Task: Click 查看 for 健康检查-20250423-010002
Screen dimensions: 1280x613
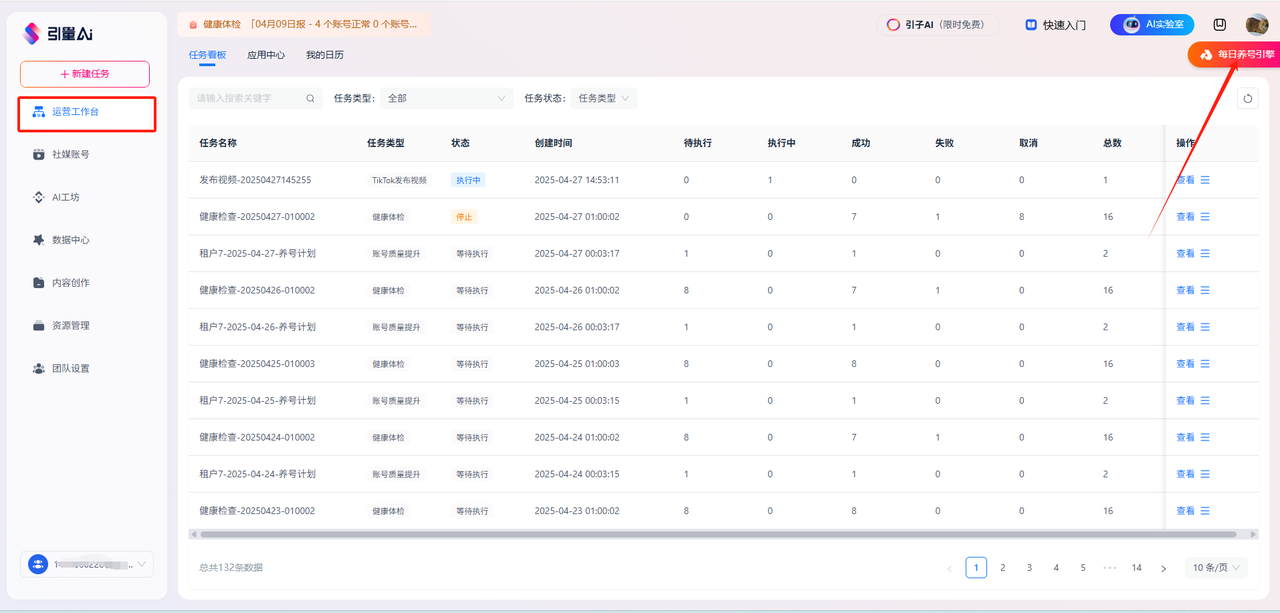Action: 1185,511
